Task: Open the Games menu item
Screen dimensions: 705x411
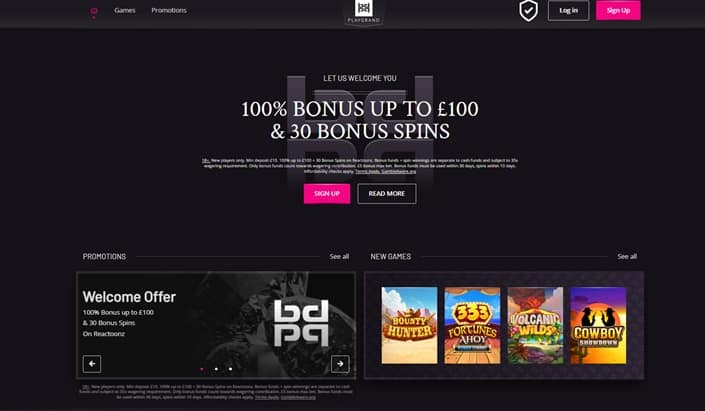Action: tap(125, 10)
